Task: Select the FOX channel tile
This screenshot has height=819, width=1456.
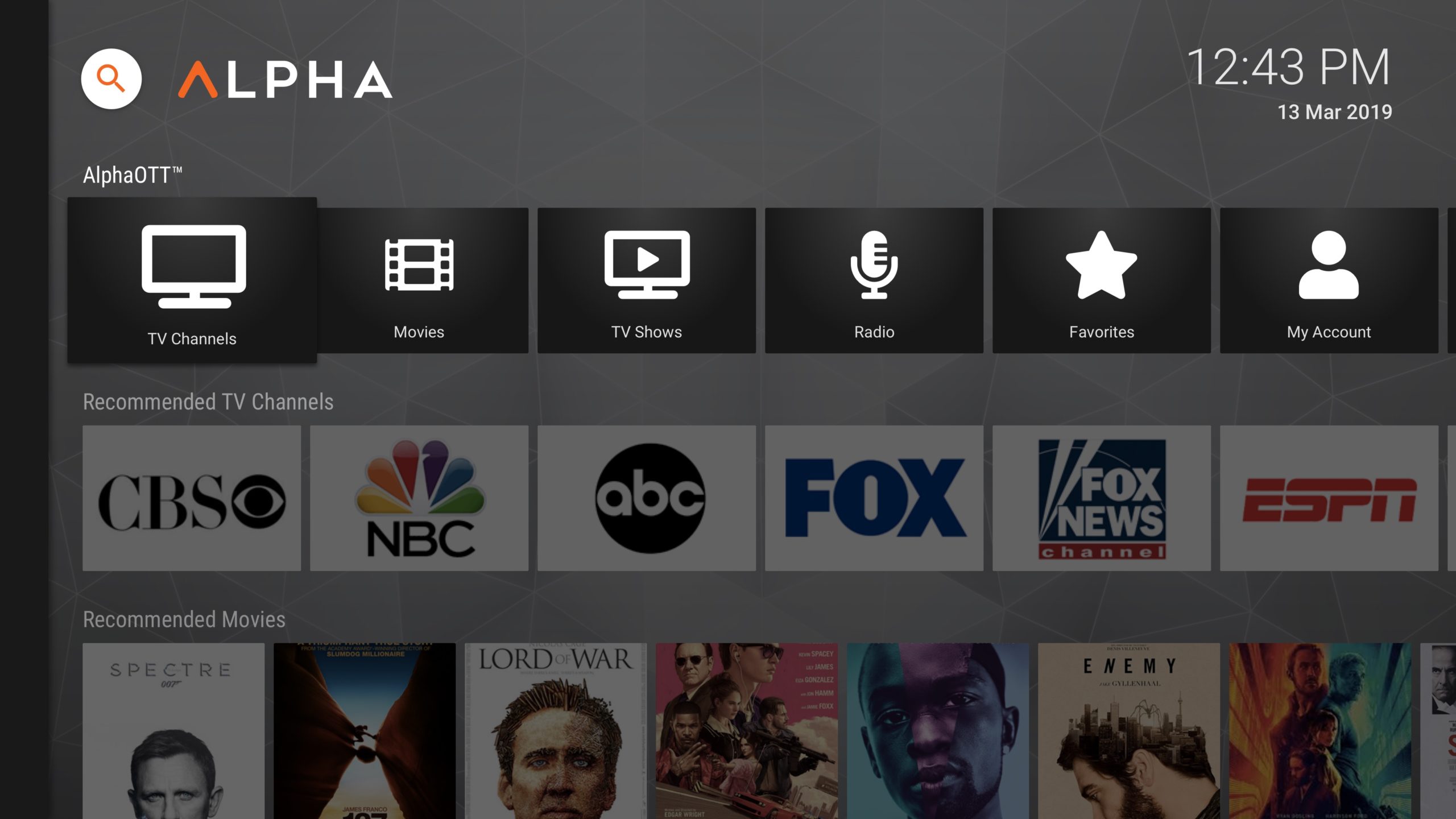Action: [873, 495]
